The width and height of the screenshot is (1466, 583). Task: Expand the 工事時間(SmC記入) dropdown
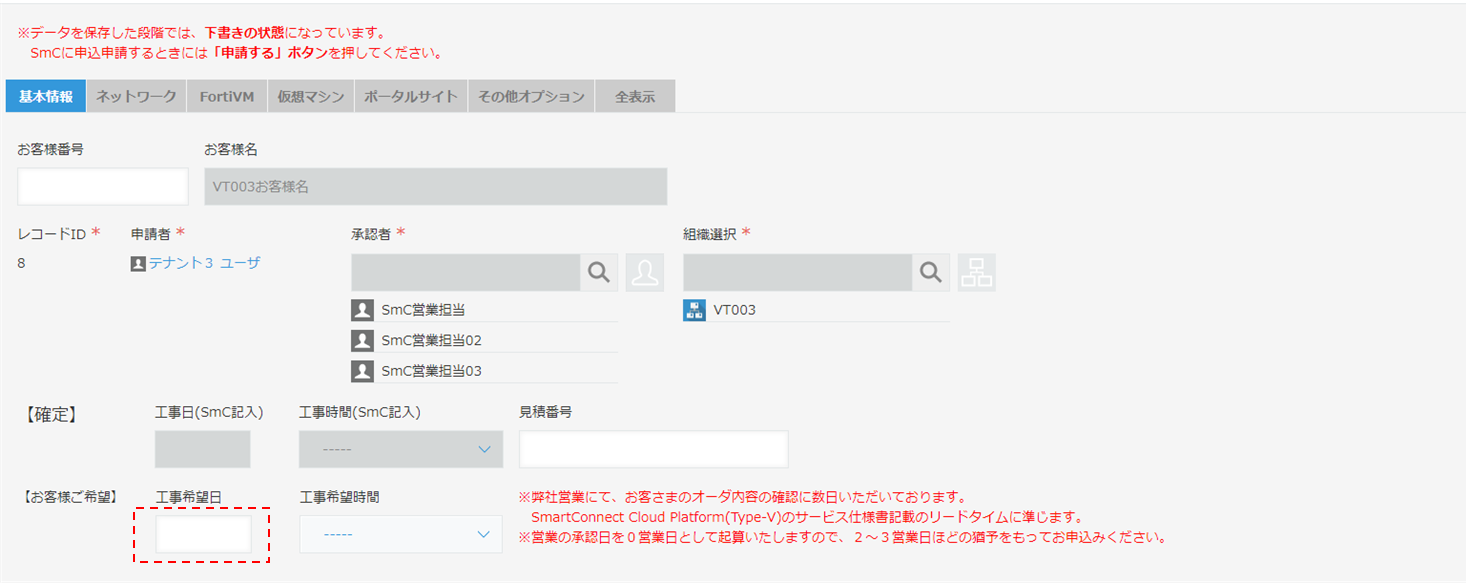coord(401,449)
